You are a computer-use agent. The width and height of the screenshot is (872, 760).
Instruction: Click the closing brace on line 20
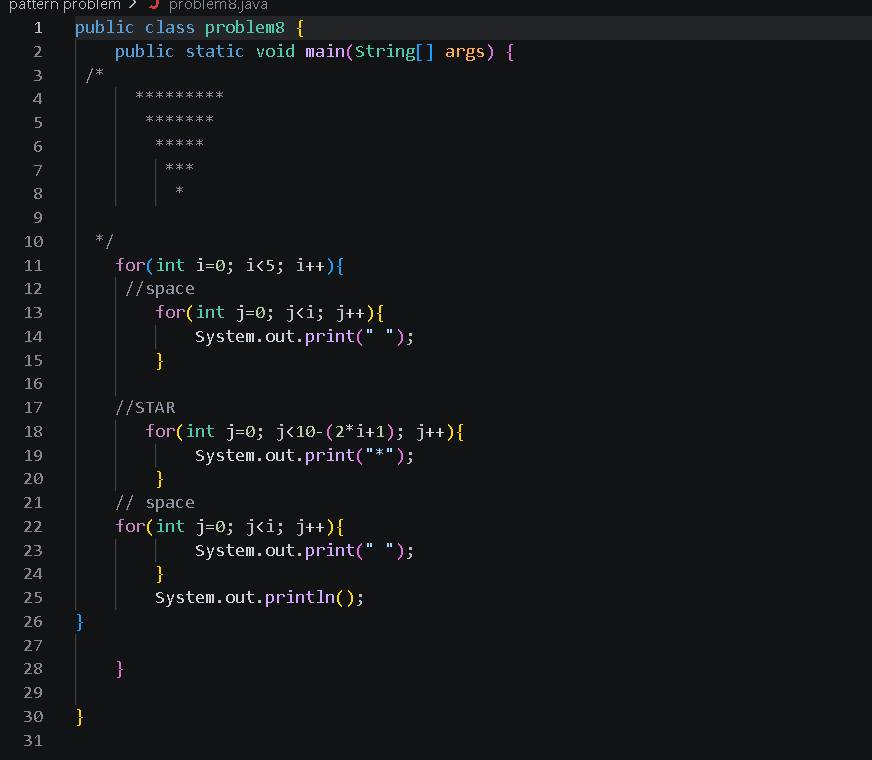coord(160,479)
